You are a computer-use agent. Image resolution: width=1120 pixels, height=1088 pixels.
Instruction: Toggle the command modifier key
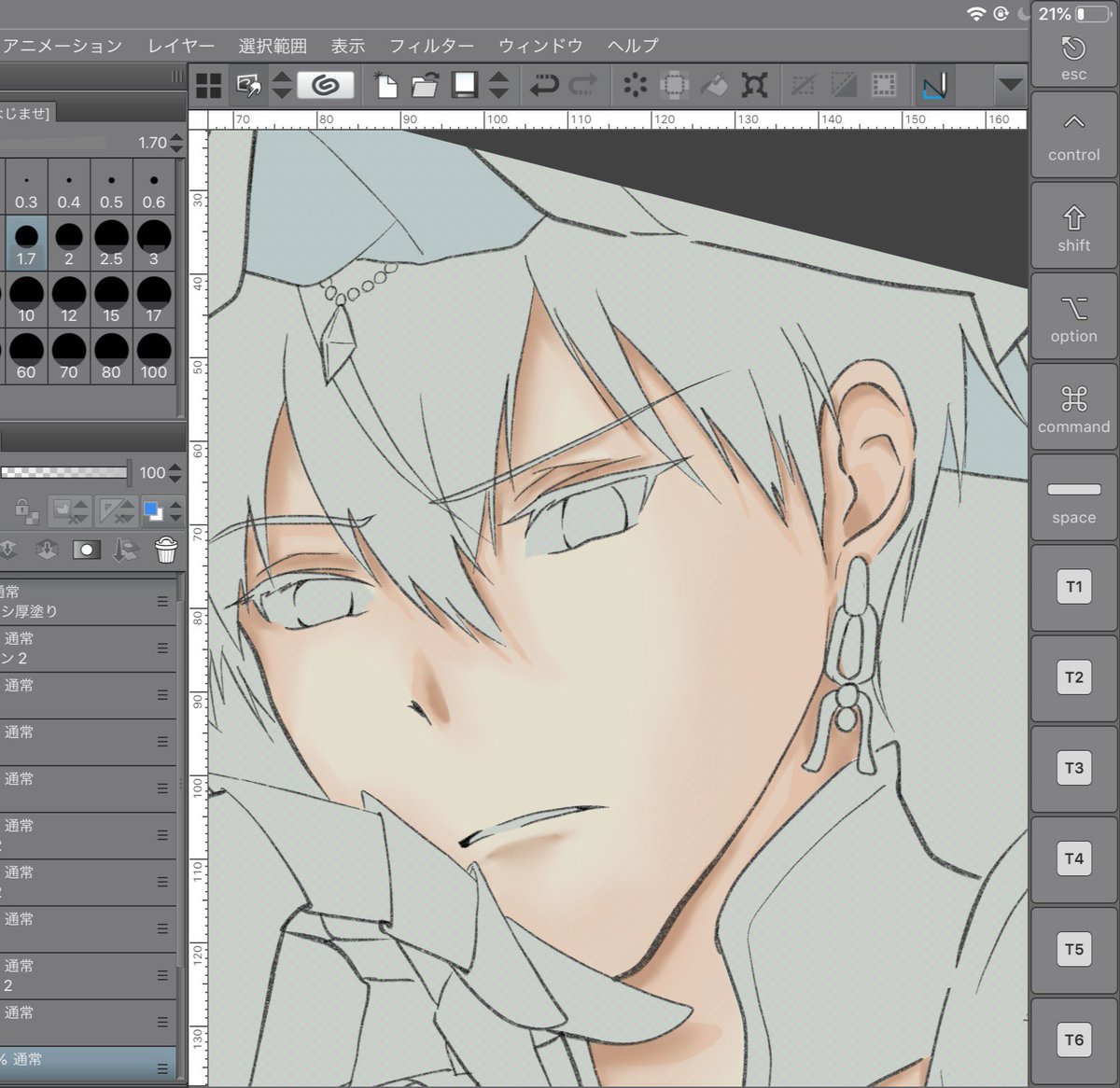(x=1073, y=407)
